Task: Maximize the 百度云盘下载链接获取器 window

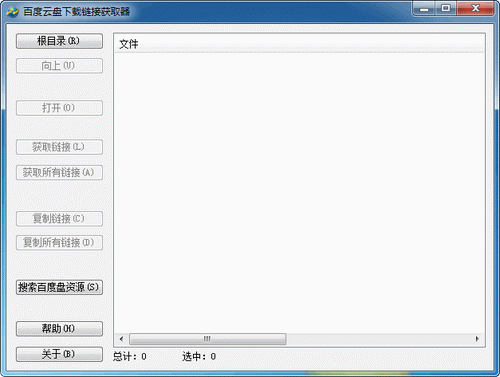Action: point(446,8)
